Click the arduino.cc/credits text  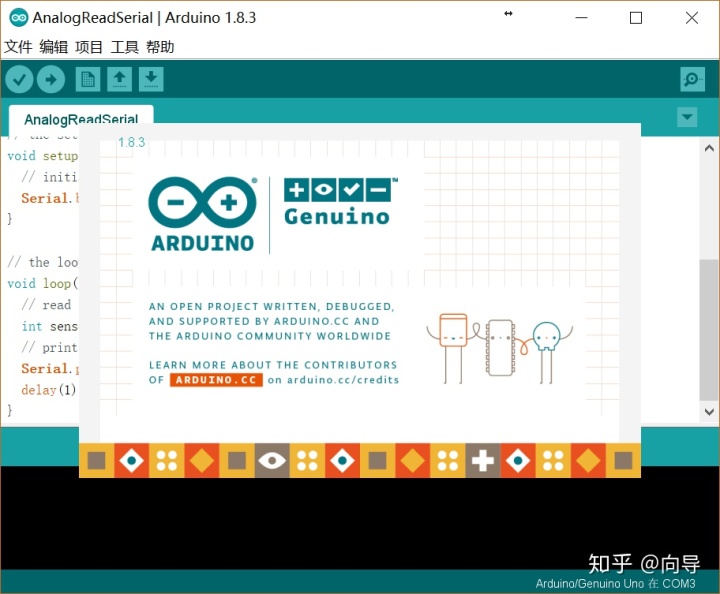343,380
